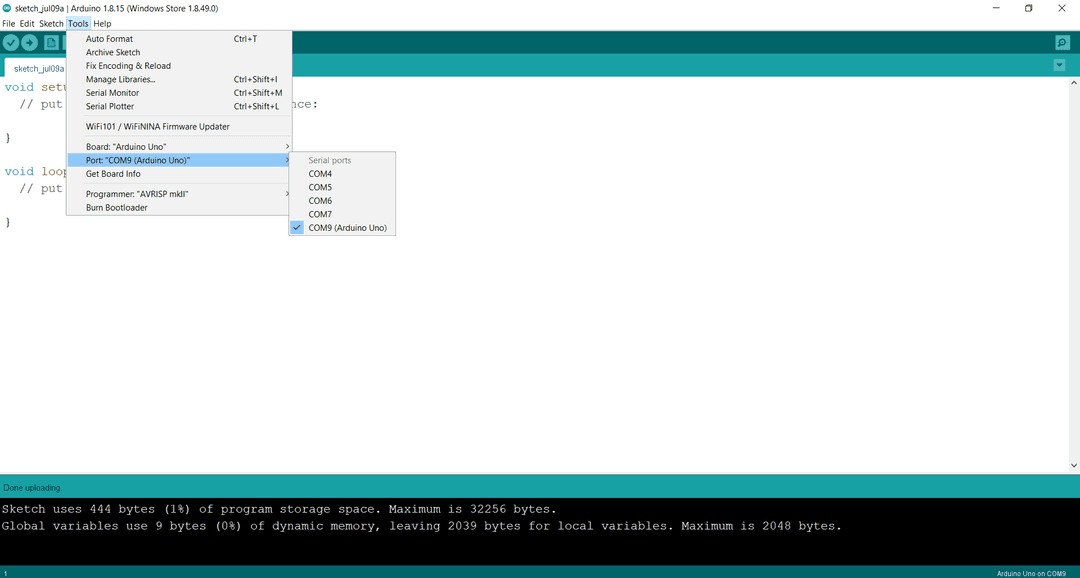Click "Global variables use 9 bytes" console line
1080x578 pixels.
tap(421, 526)
